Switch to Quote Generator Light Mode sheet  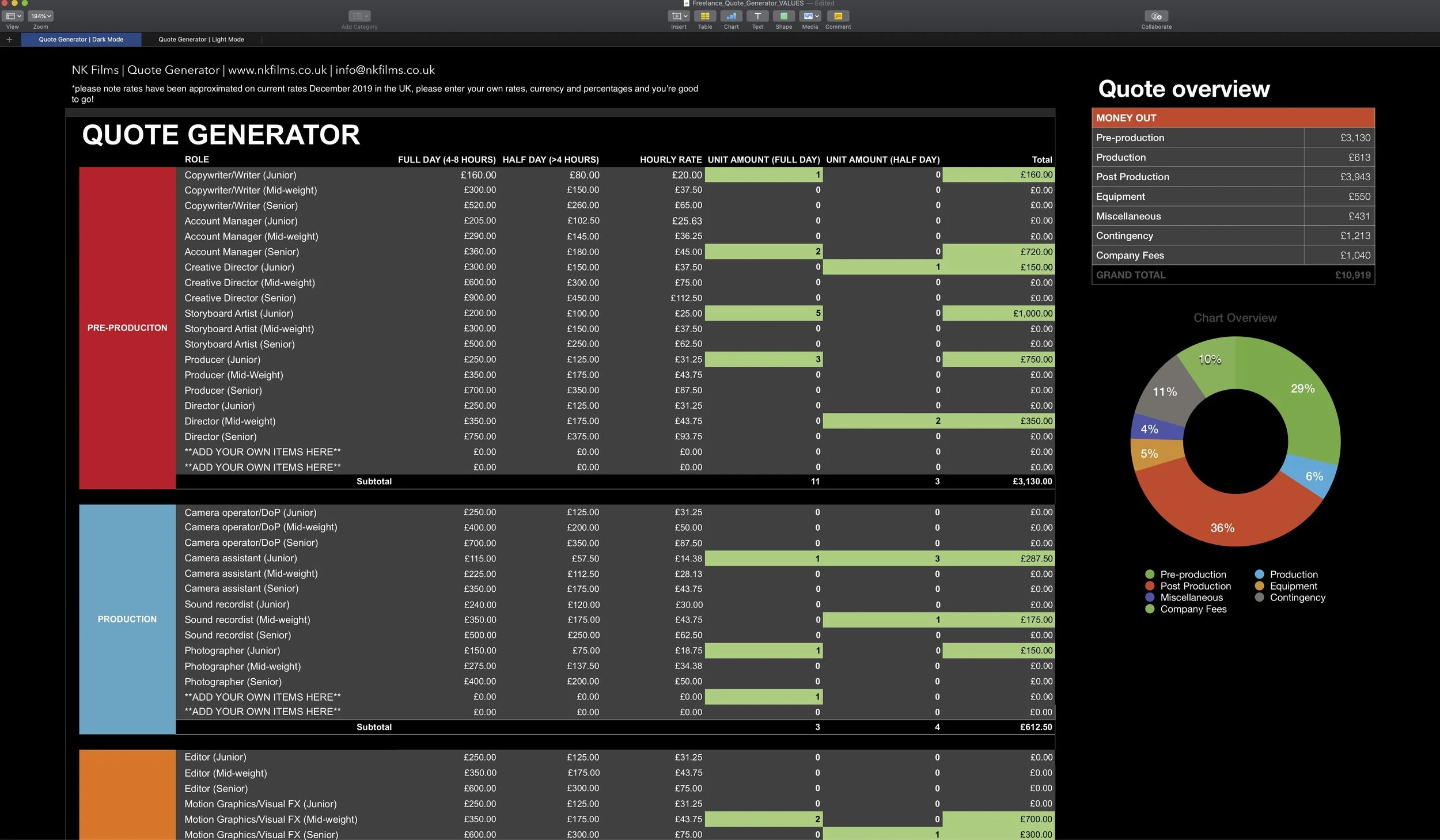point(200,39)
